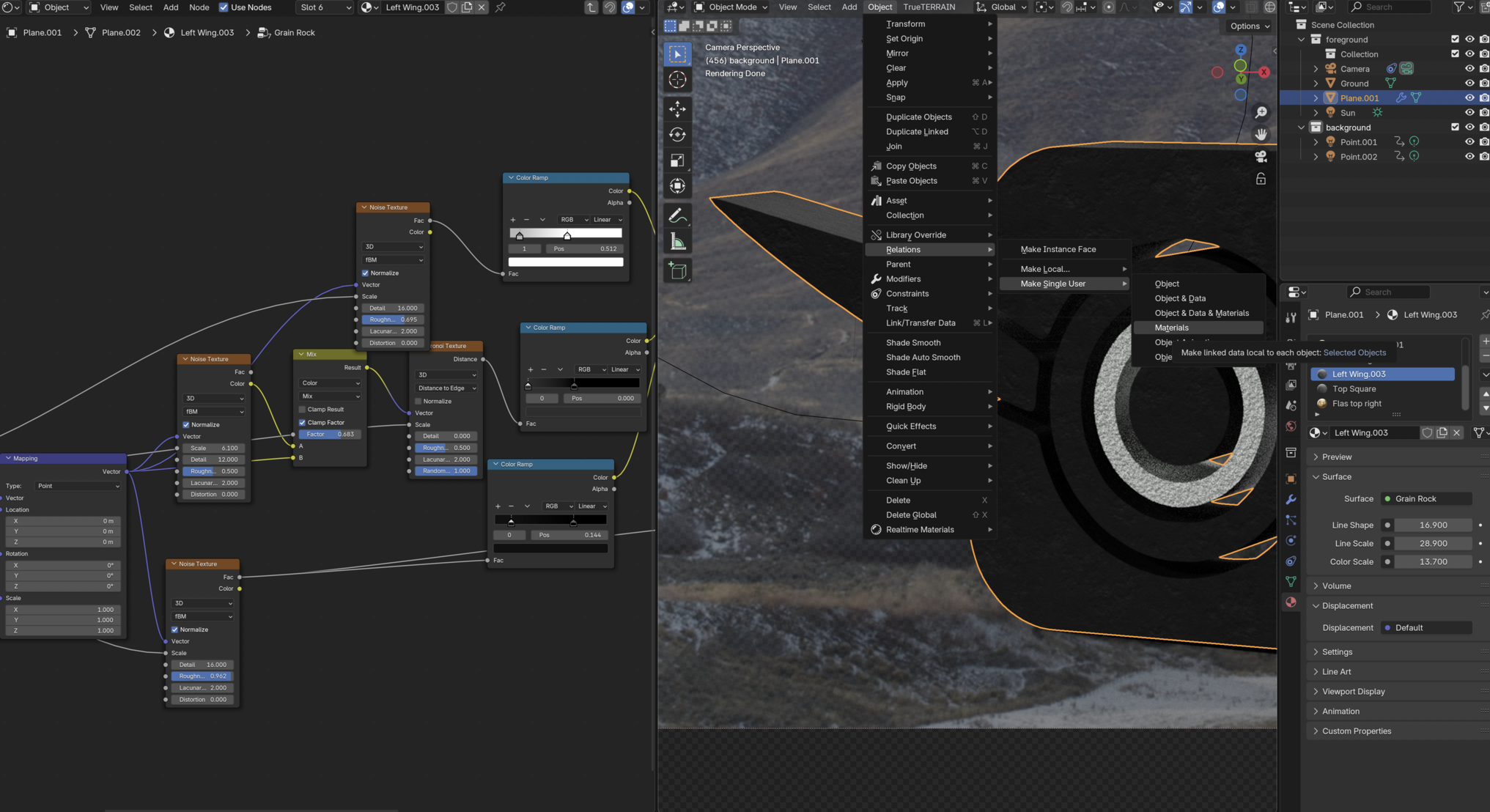Click the Grain Rock surface shader button
Viewport: 1490px width, 812px height.
click(1426, 498)
